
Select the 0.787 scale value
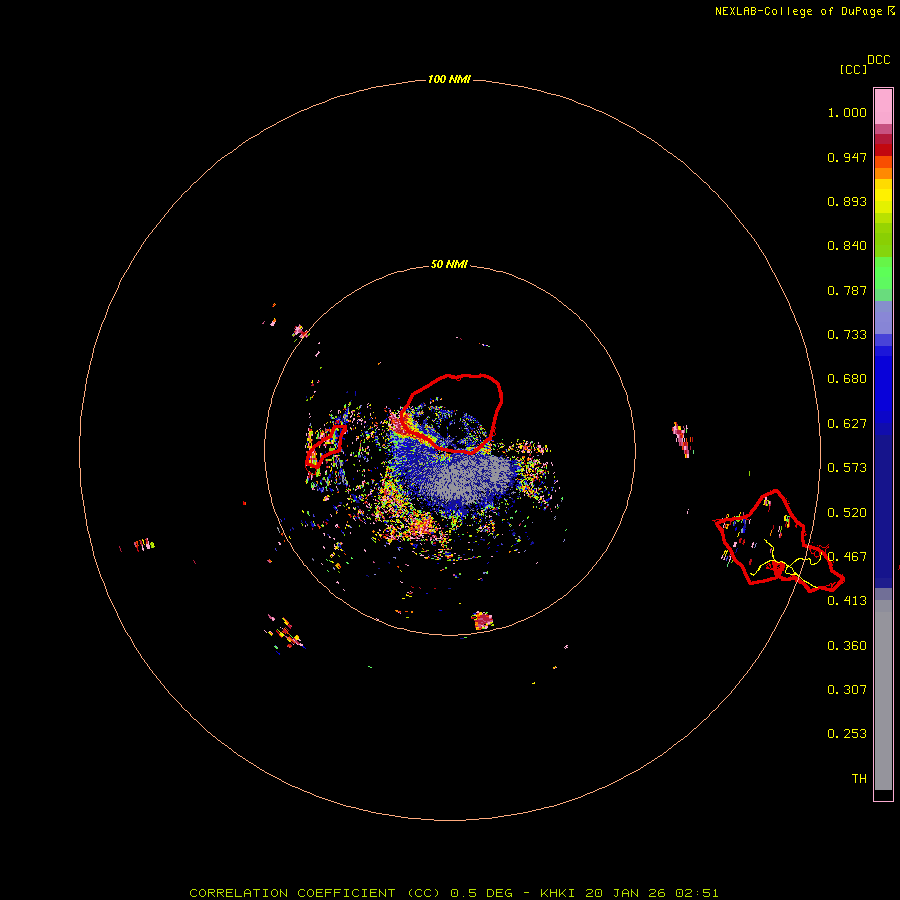point(847,290)
